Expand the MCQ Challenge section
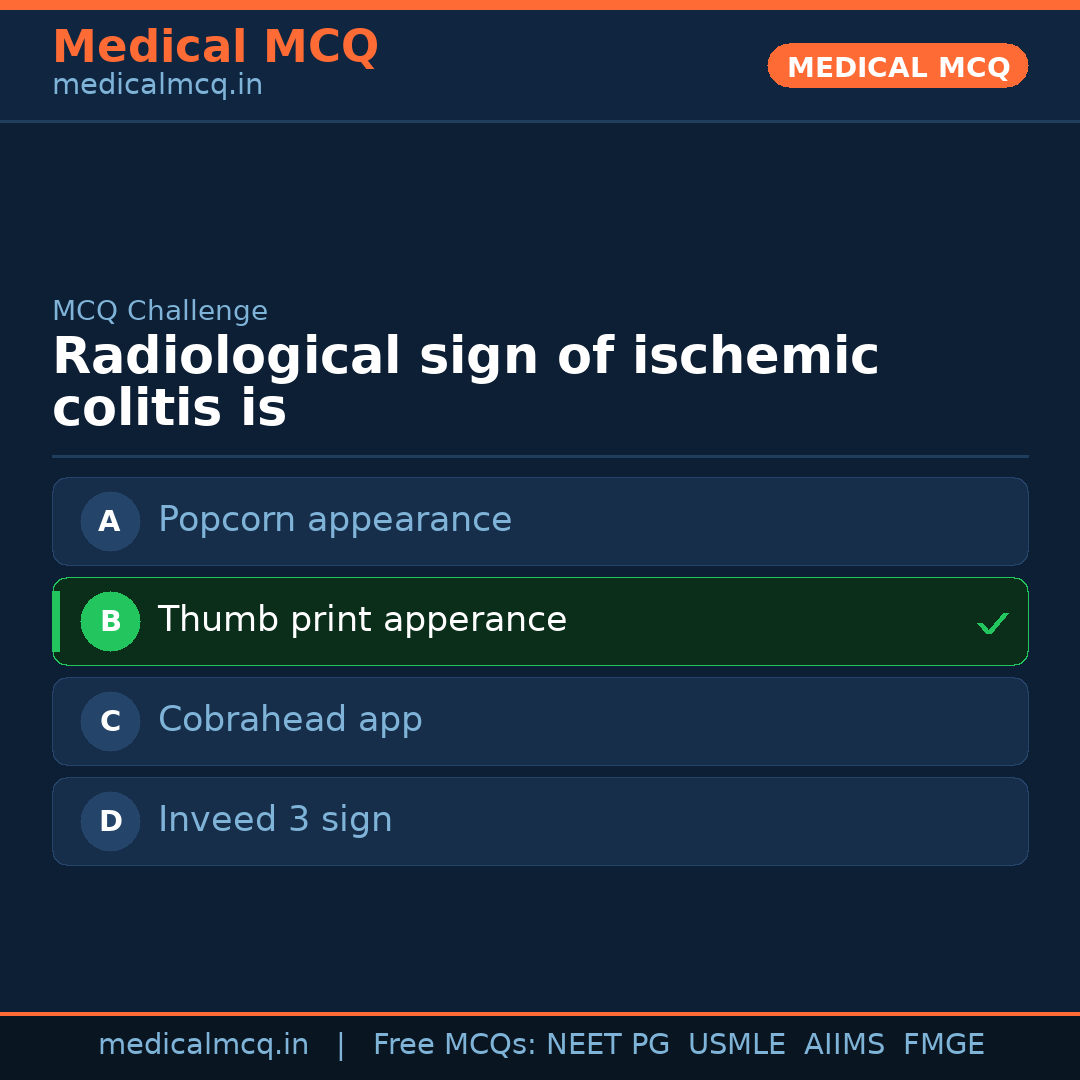Screen dimensions: 1080x1080 coord(160,311)
